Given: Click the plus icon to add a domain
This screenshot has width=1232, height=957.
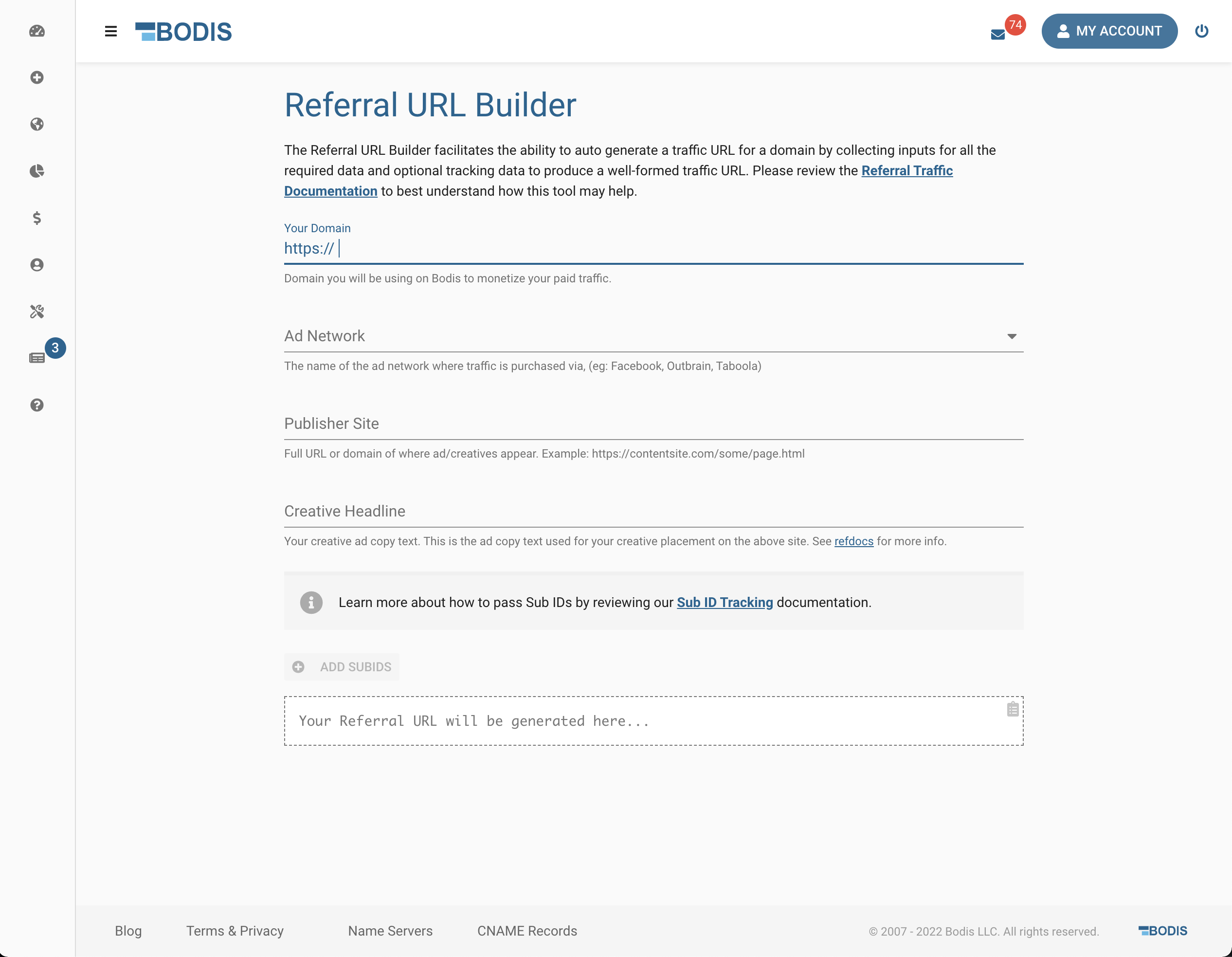Looking at the screenshot, I should pos(36,78).
